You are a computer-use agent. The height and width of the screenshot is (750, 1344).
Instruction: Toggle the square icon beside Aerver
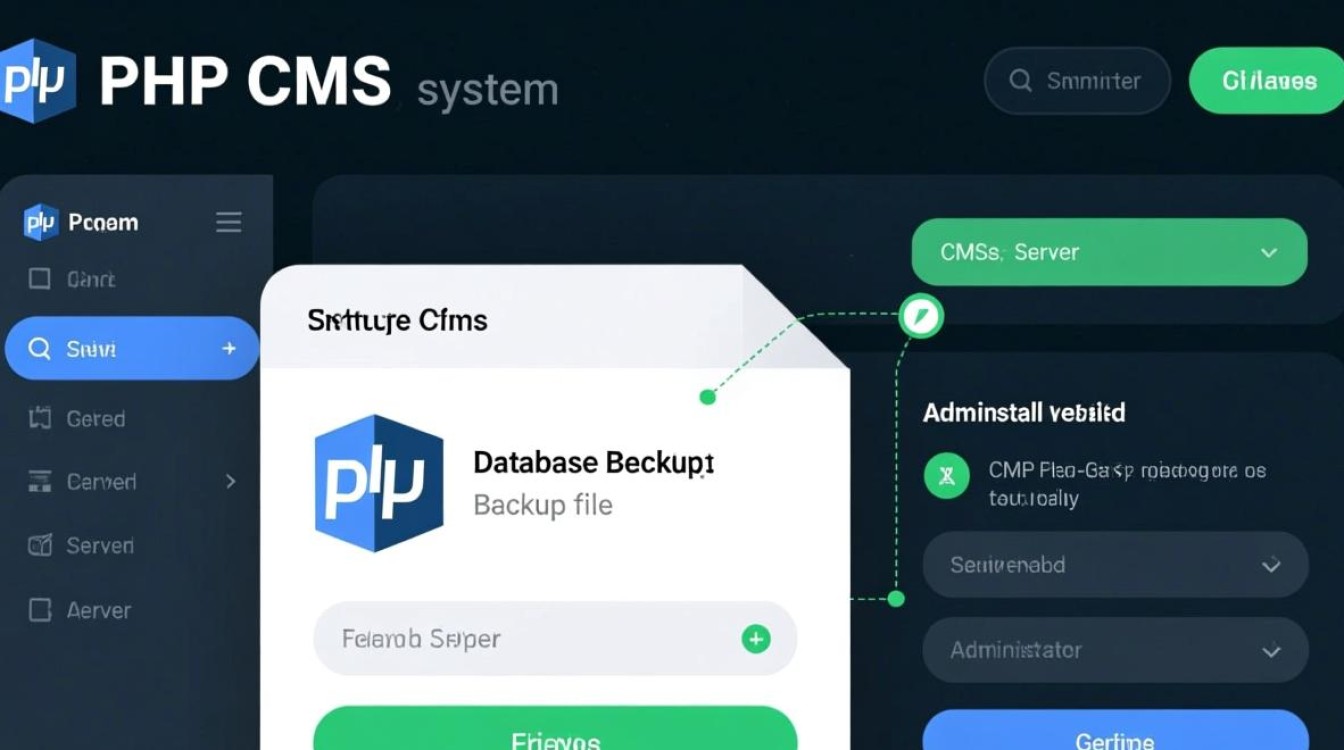coord(40,610)
